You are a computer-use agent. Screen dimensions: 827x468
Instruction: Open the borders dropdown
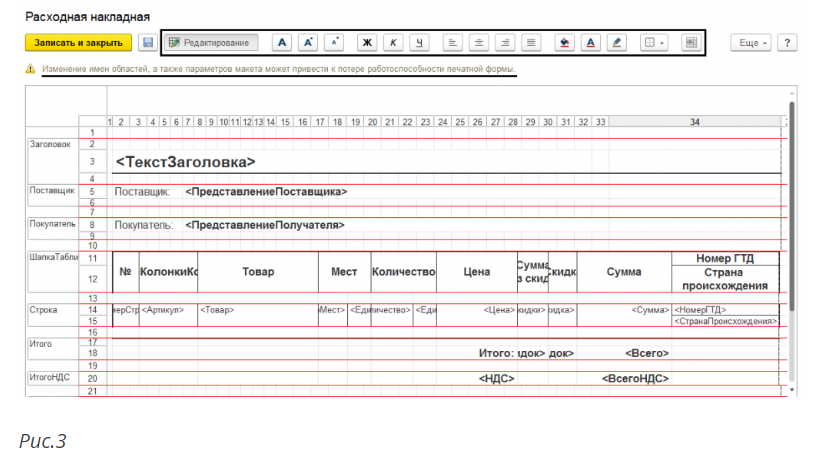click(x=653, y=43)
